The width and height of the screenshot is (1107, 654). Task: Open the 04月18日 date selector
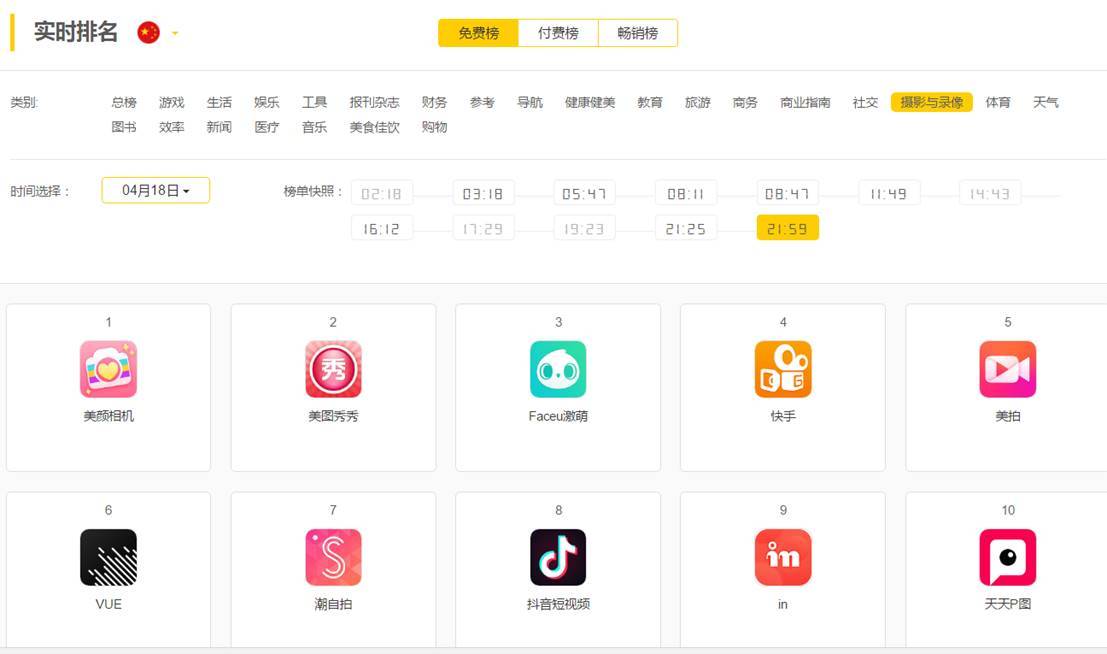click(x=155, y=190)
